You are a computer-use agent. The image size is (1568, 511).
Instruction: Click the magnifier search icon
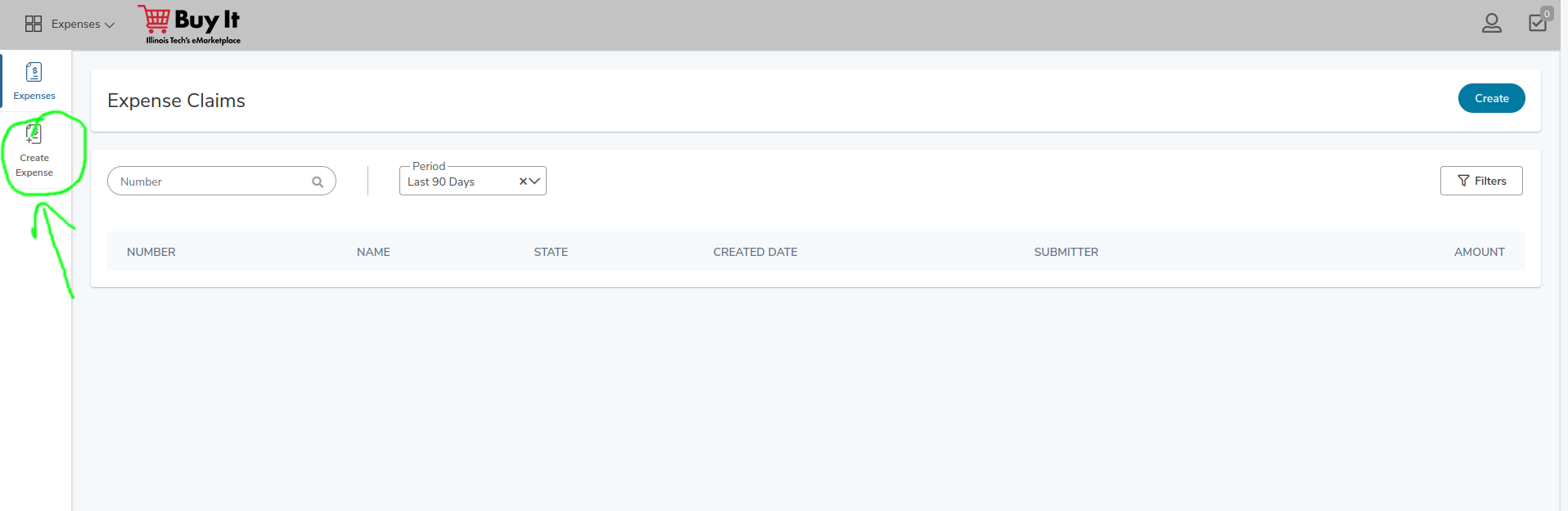(318, 182)
